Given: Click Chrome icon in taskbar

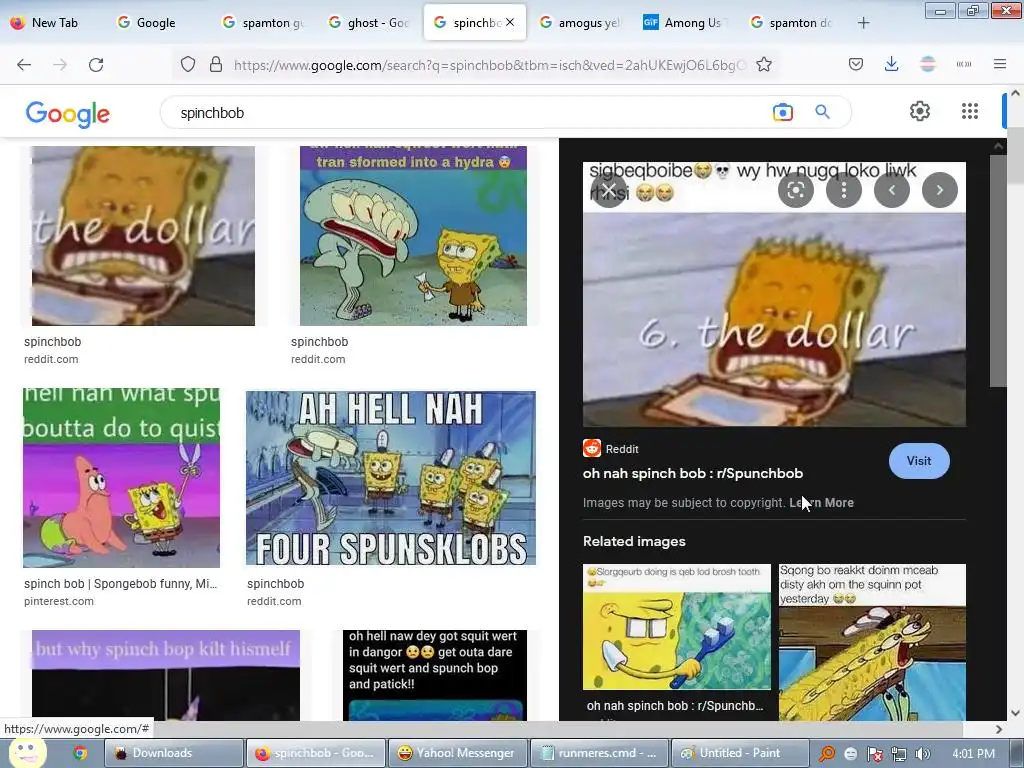Looking at the screenshot, I should pyautogui.click(x=80, y=754).
